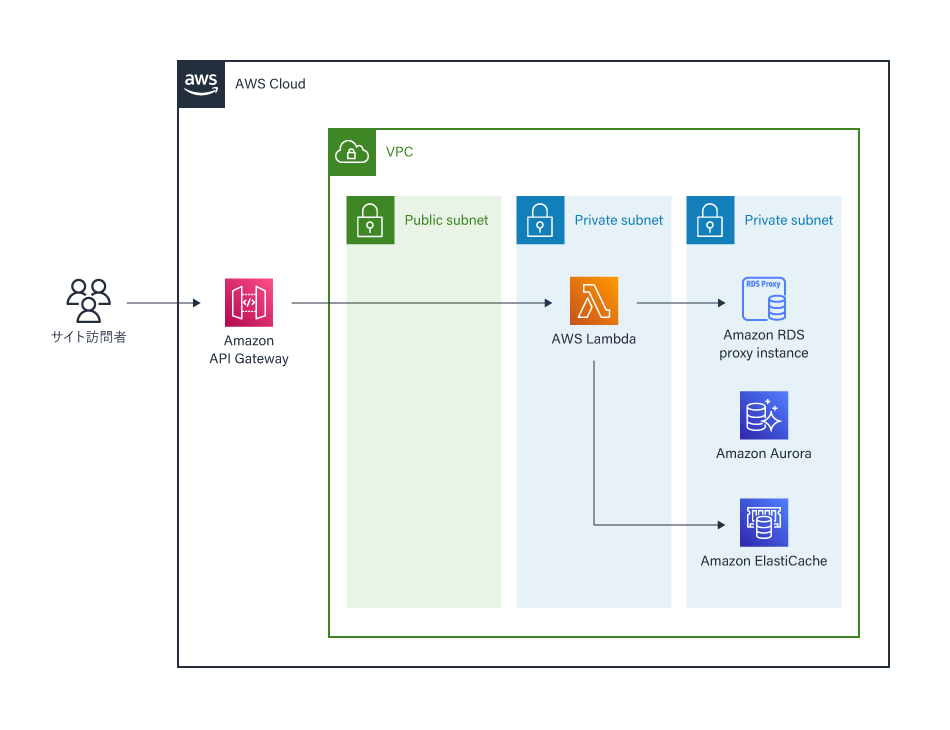
Task: Select the Public subnet label
Action: click(447, 220)
